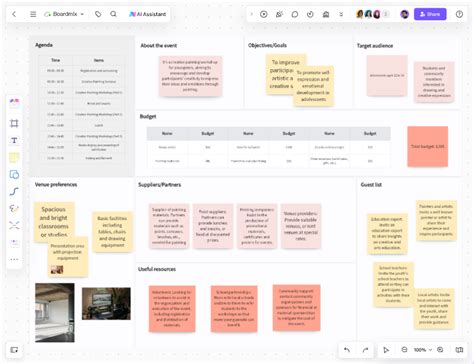This screenshot has height=364, width=474.
Task: Open my profile avatar menu
Action: coord(404,14)
